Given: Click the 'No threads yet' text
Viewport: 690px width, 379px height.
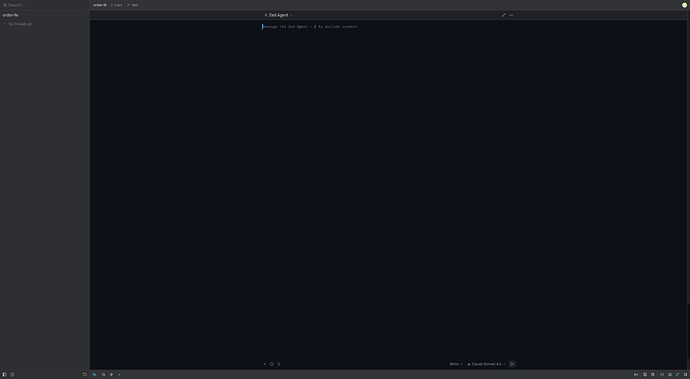Looking at the screenshot, I should pos(20,24).
